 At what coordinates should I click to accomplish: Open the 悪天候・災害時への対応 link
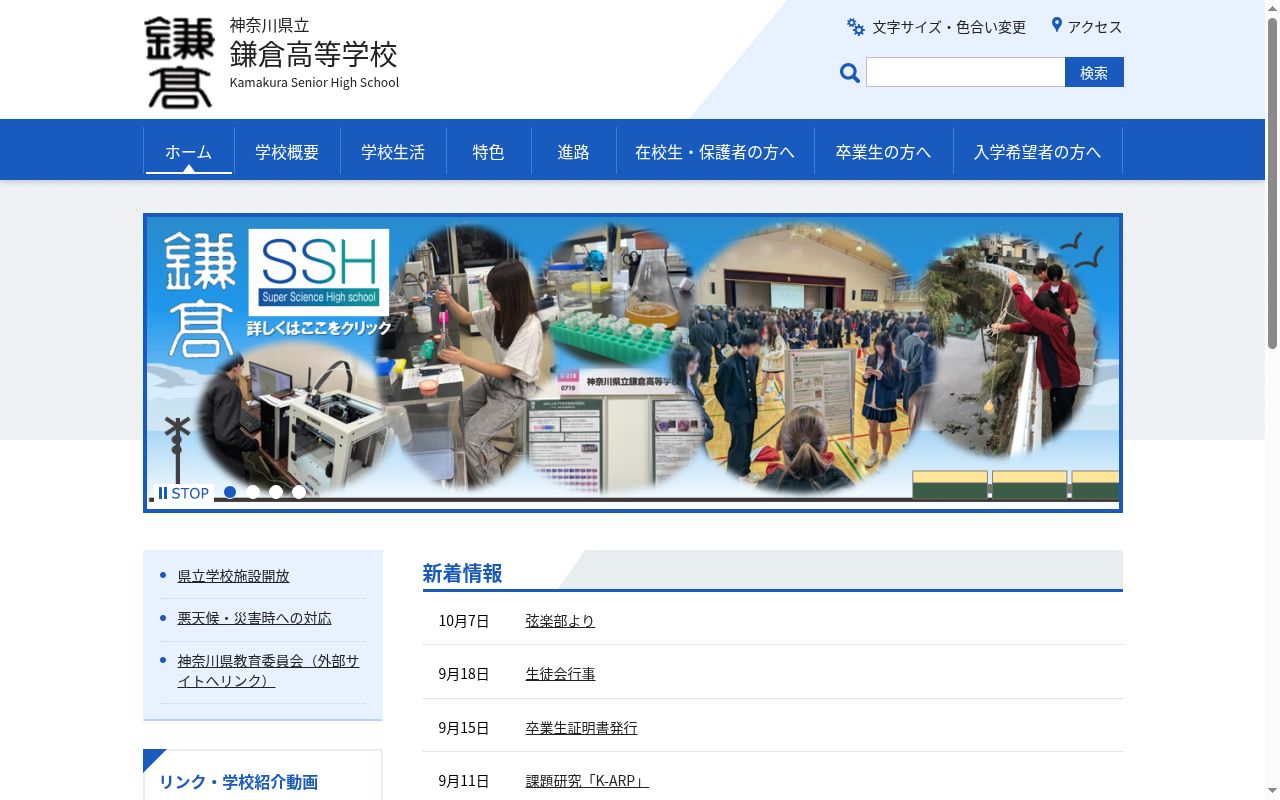(254, 618)
